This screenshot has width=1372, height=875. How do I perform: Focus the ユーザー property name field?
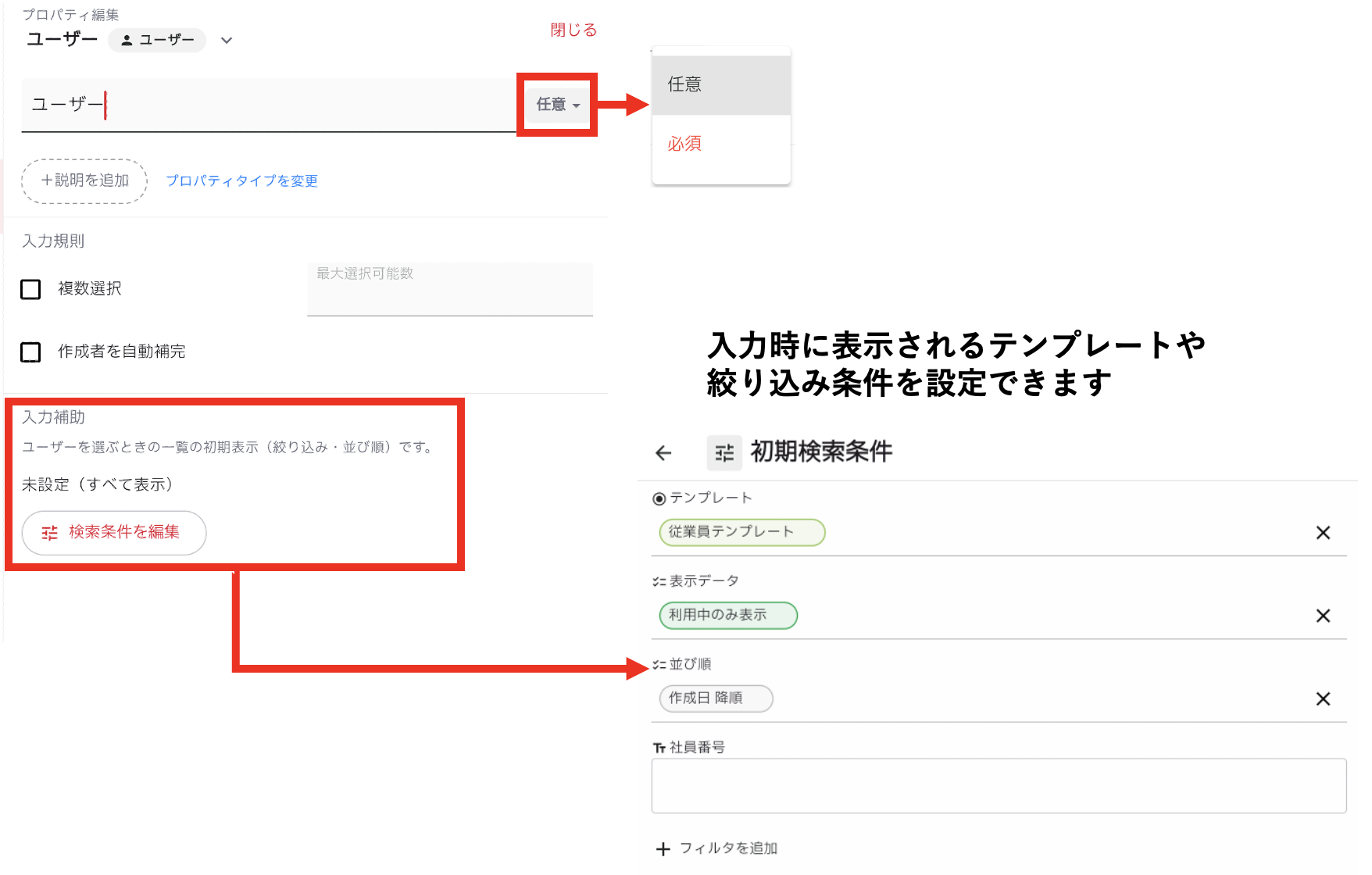point(269,105)
